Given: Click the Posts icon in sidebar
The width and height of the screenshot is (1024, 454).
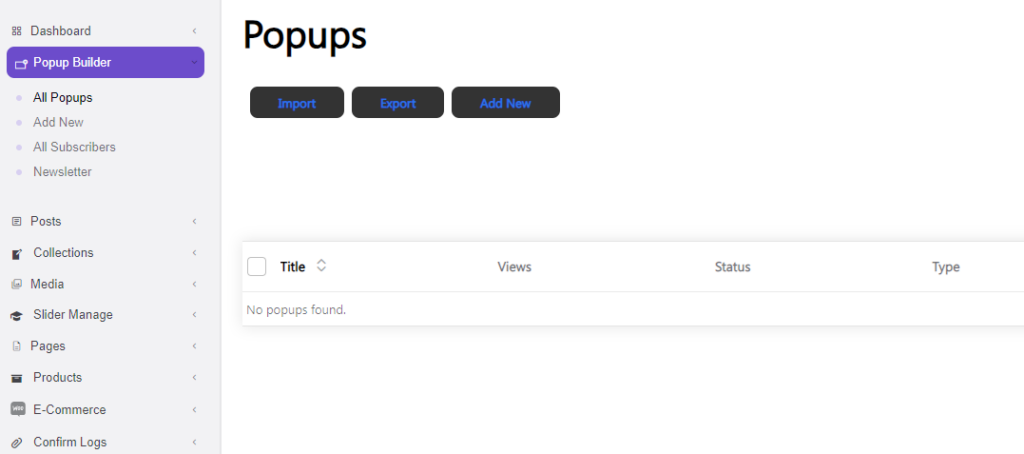Looking at the screenshot, I should 16,221.
